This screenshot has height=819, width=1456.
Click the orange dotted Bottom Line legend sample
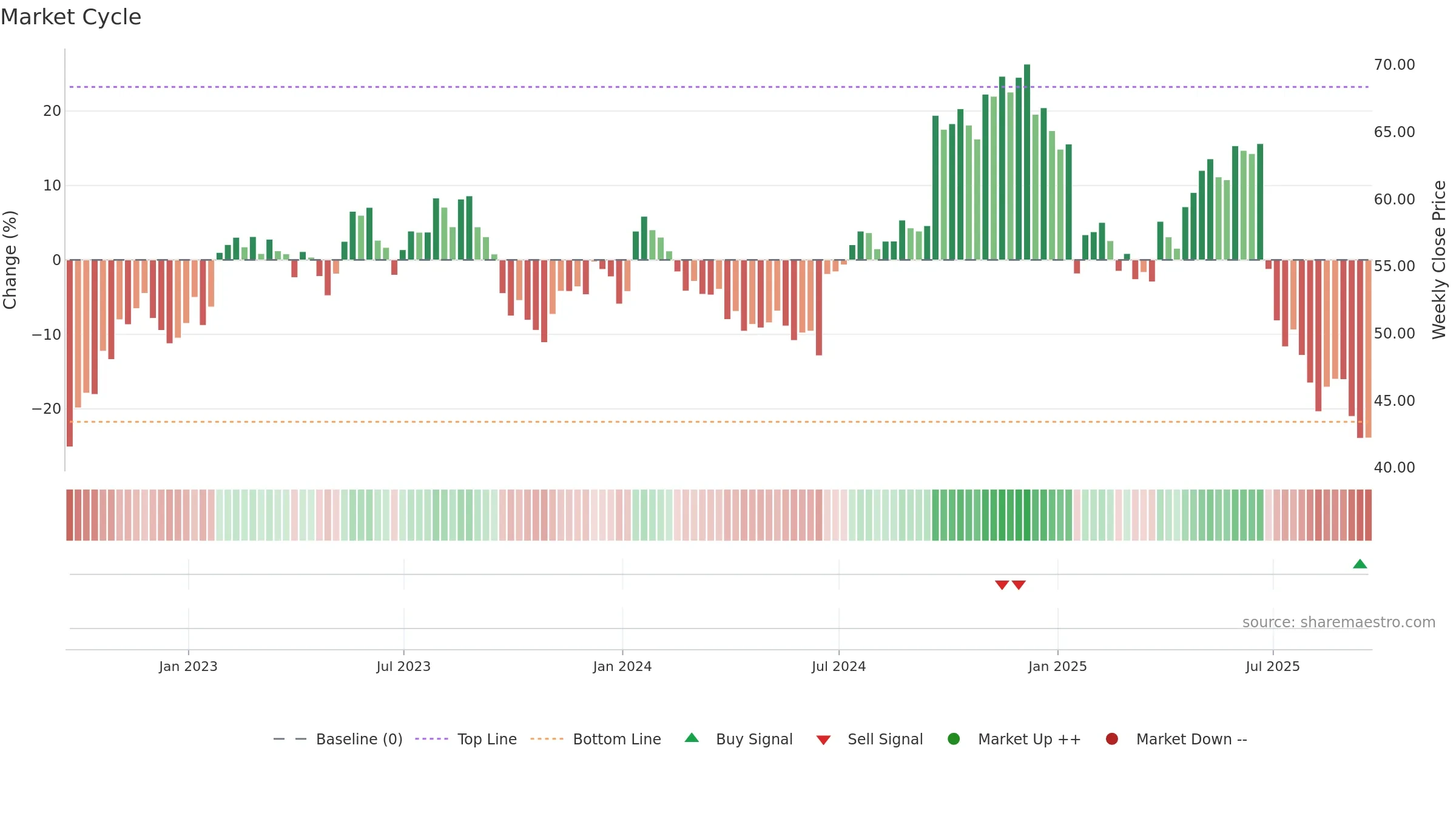click(547, 739)
